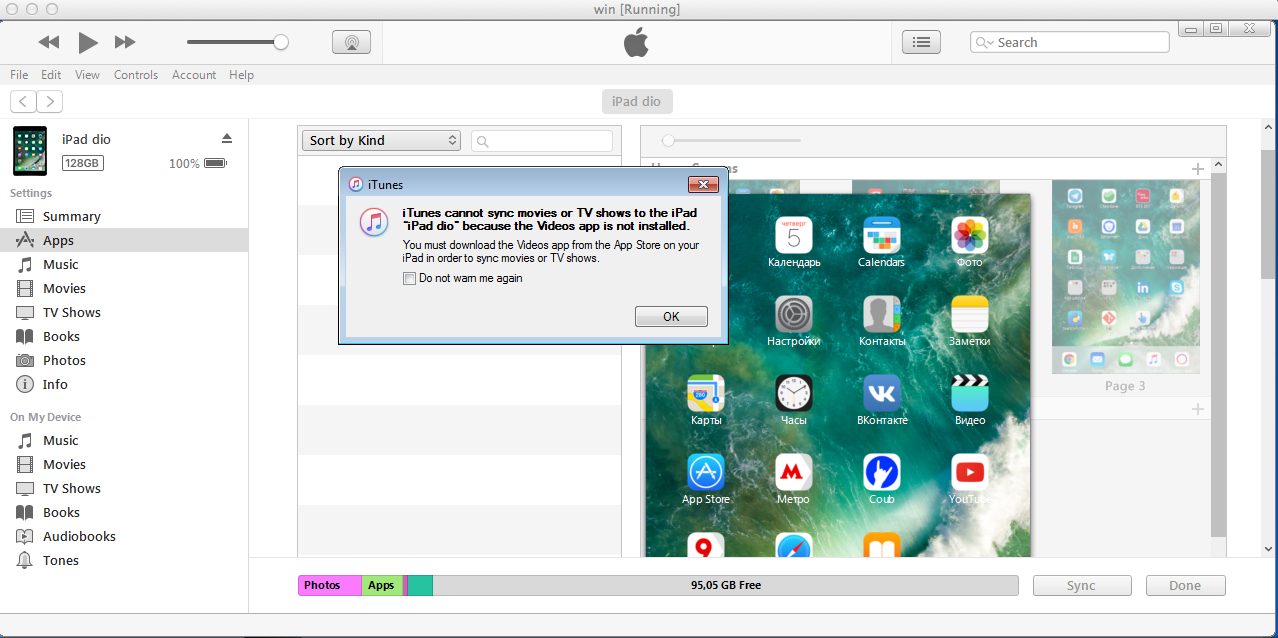Select the Page 3 home screen thumbnail
This screenshot has height=638, width=1278.
coord(1125,277)
